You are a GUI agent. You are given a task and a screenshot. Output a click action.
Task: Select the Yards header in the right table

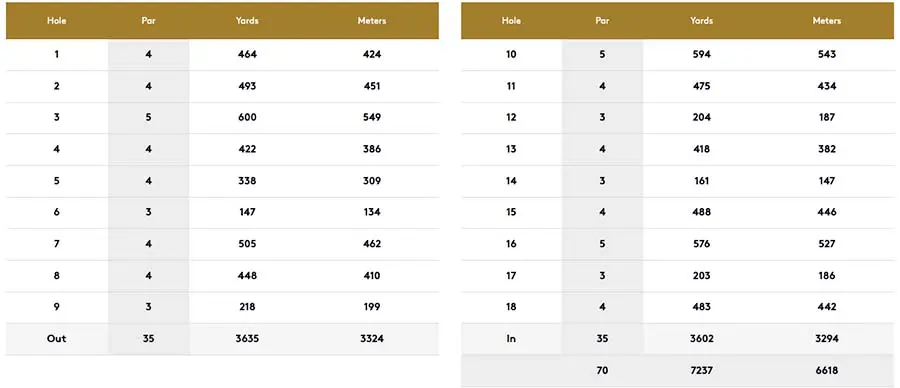701,21
